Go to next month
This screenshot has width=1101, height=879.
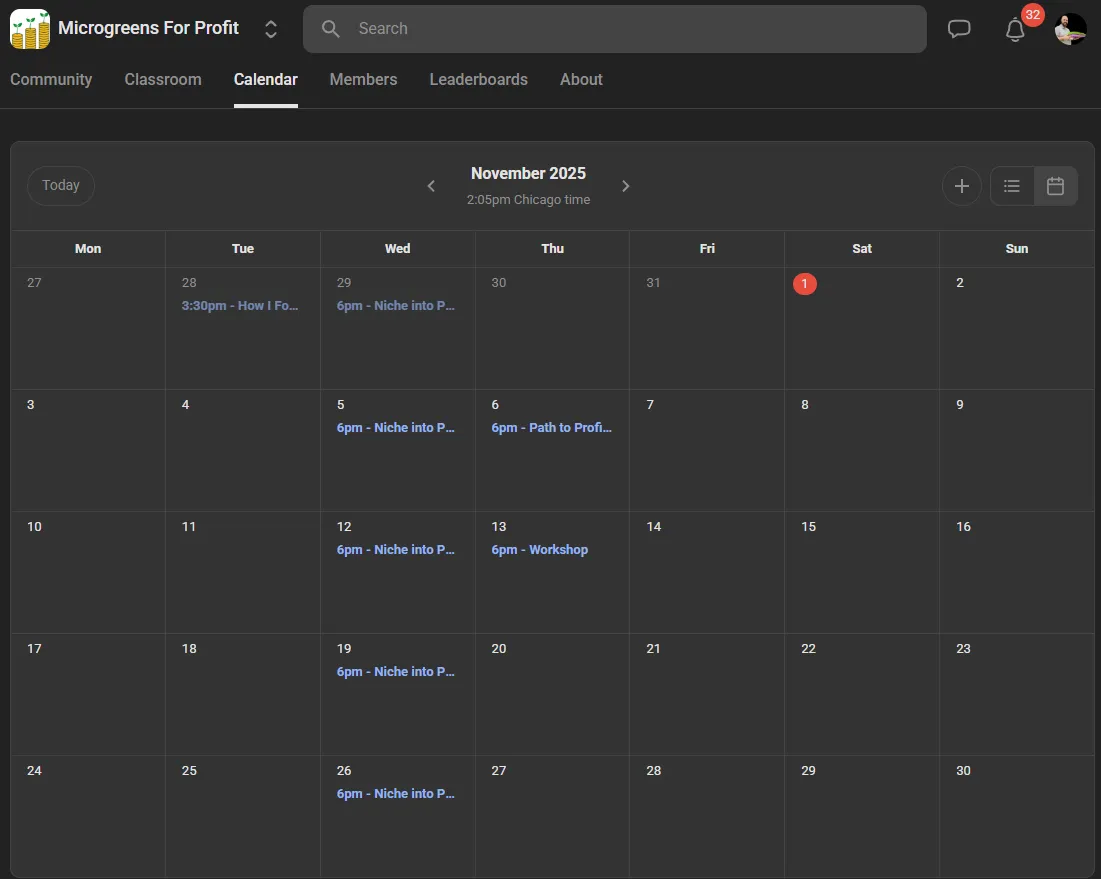click(626, 186)
